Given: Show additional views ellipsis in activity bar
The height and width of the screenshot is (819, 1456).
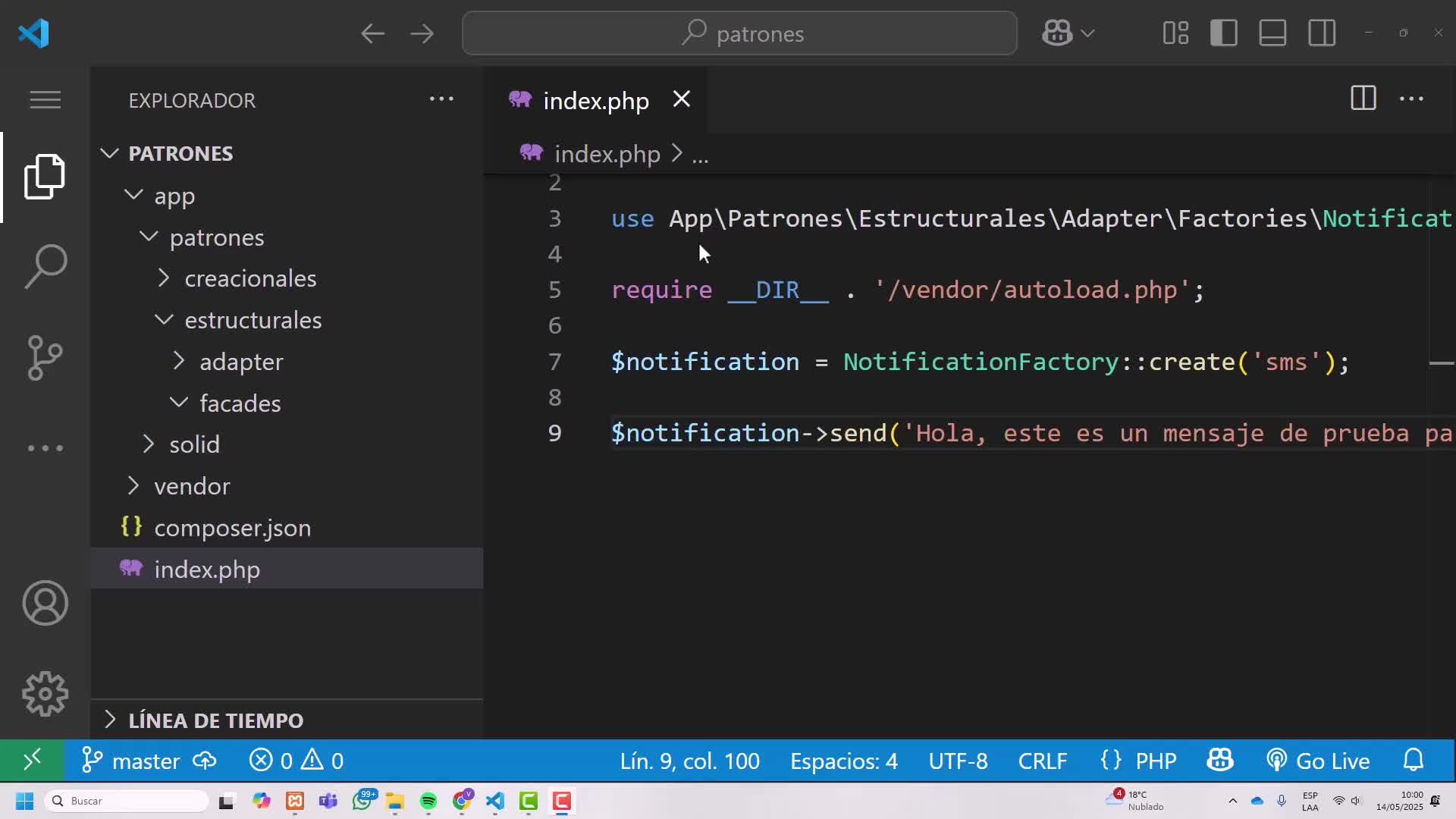Looking at the screenshot, I should click(x=45, y=448).
